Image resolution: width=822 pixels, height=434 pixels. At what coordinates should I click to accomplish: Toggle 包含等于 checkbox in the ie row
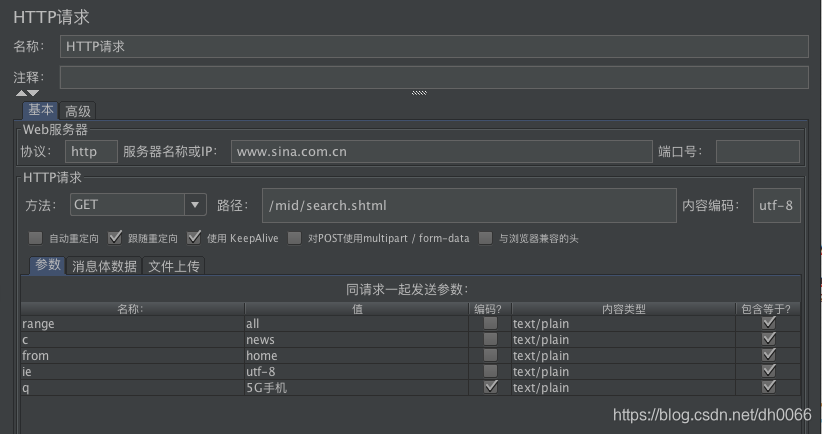tap(769, 371)
